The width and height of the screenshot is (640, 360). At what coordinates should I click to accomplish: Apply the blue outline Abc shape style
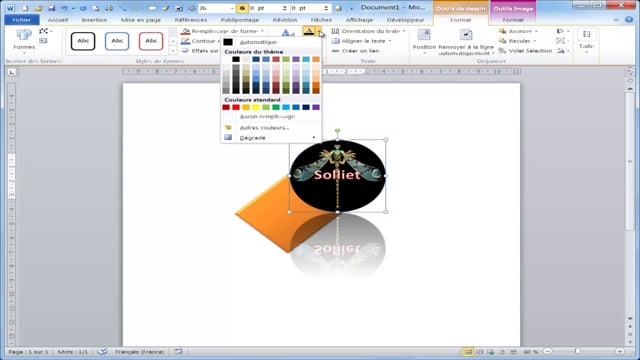[117, 41]
